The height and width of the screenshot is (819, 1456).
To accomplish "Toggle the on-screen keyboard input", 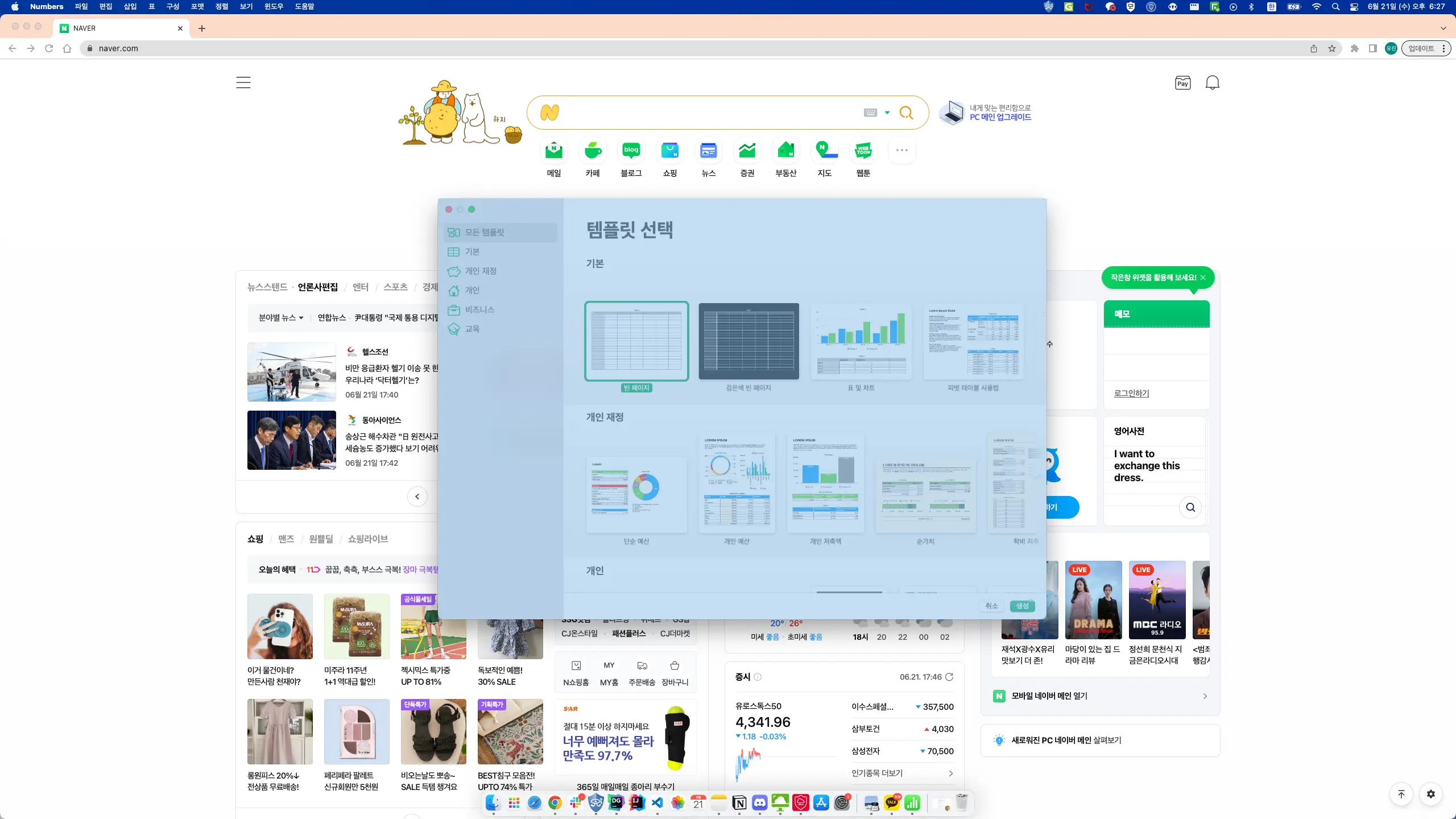I will [x=870, y=113].
